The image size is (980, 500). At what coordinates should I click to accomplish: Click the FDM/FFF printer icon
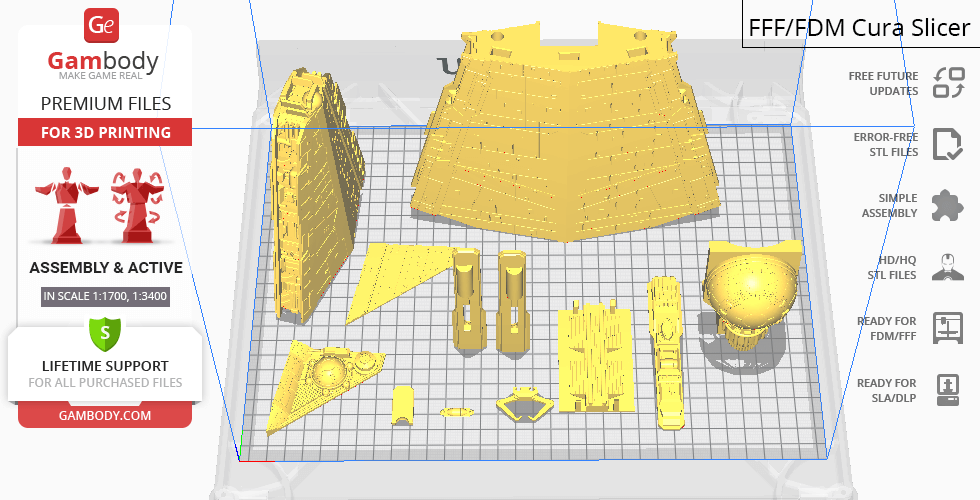[x=948, y=328]
